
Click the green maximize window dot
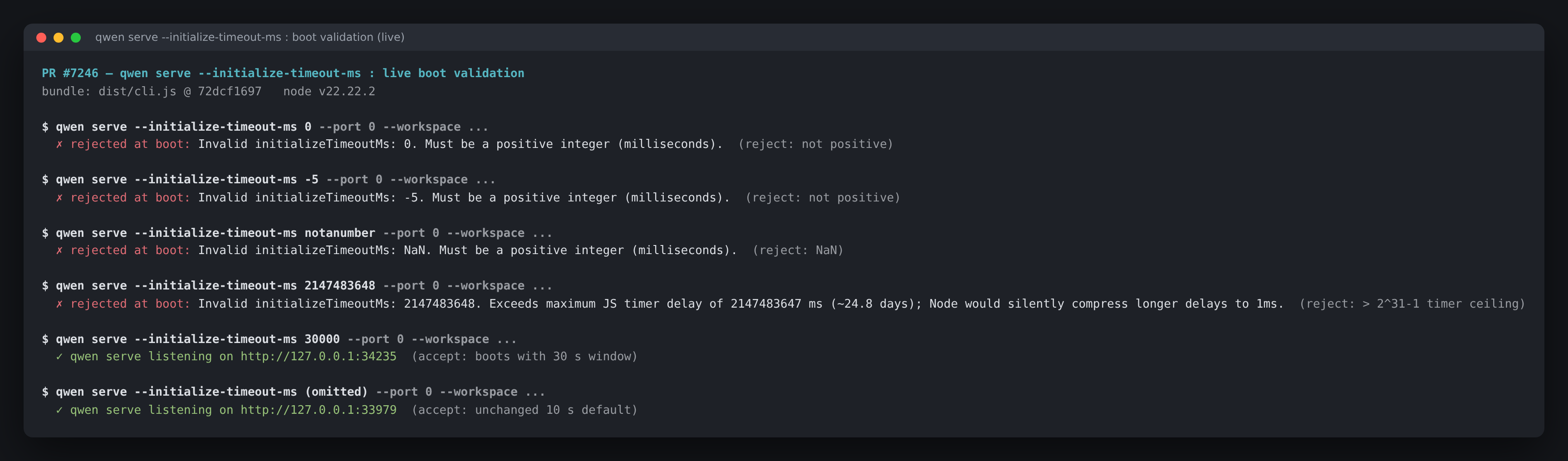click(76, 38)
